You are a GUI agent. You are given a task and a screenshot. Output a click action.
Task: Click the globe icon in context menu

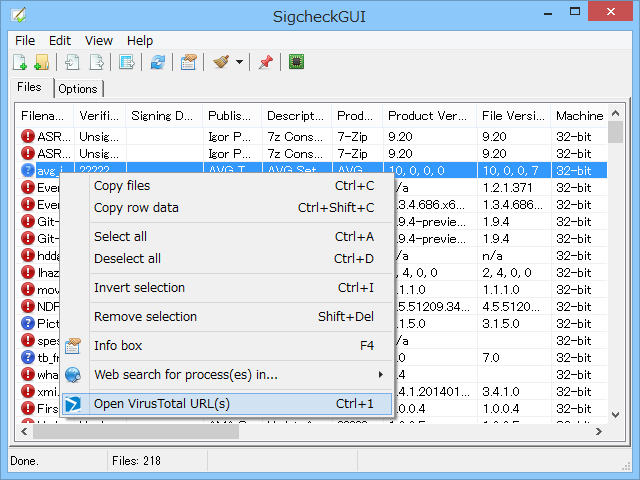tap(73, 375)
